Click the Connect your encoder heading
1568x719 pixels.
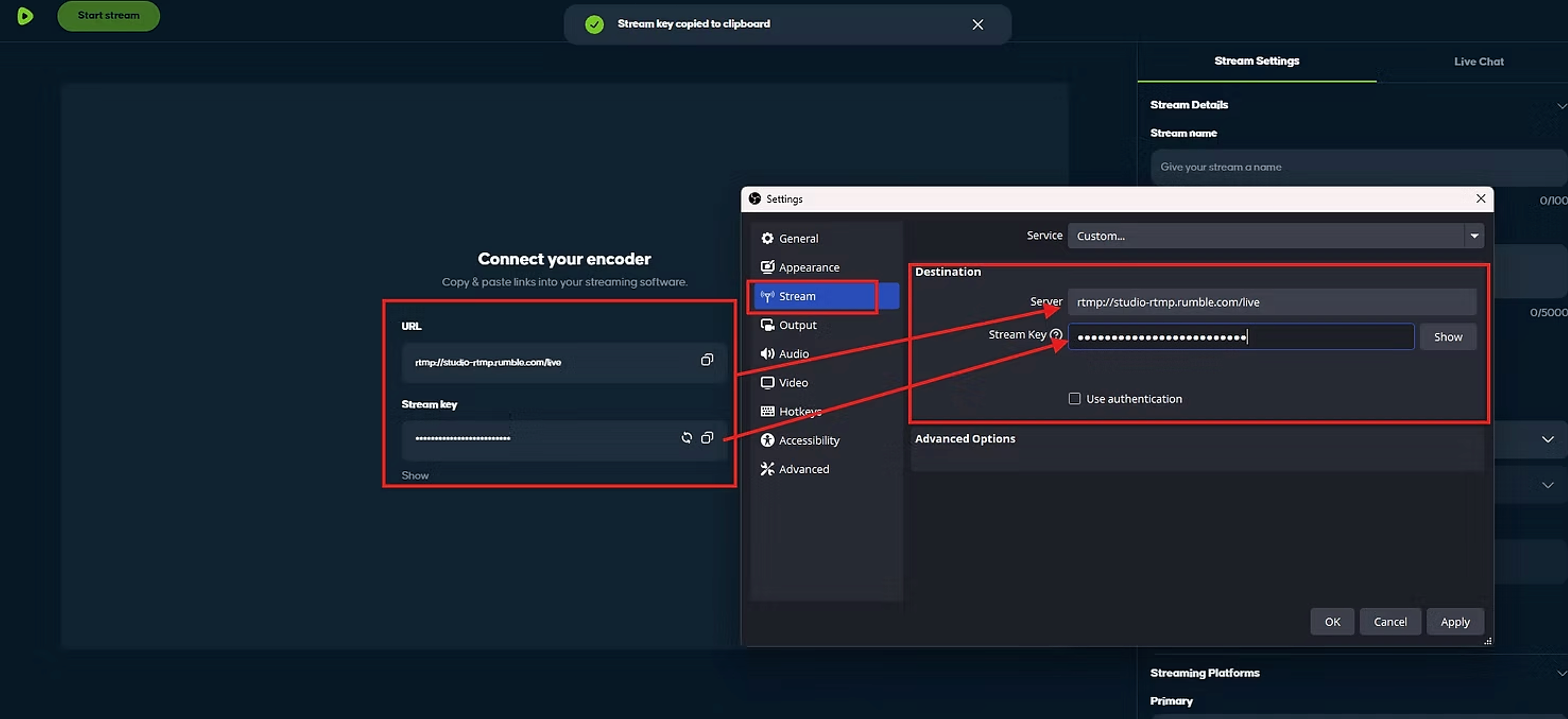click(x=564, y=259)
